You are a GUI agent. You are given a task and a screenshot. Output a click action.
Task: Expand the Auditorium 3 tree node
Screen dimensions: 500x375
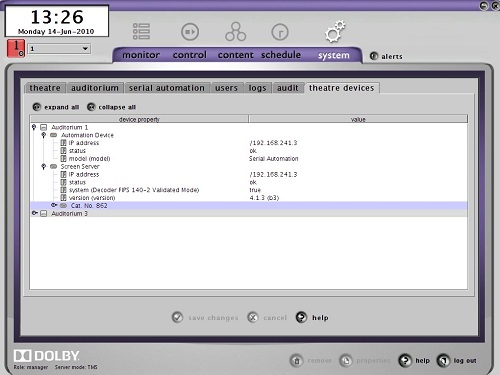pyautogui.click(x=34, y=213)
